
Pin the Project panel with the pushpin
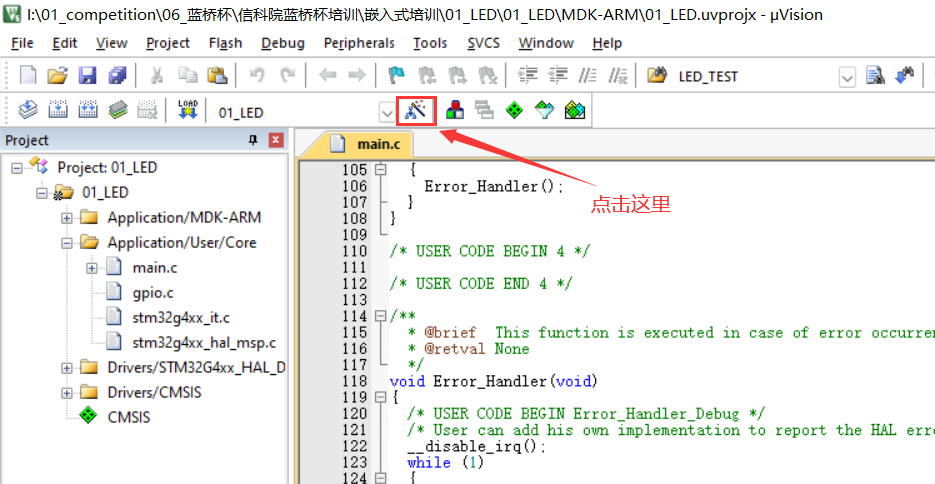click(253, 141)
